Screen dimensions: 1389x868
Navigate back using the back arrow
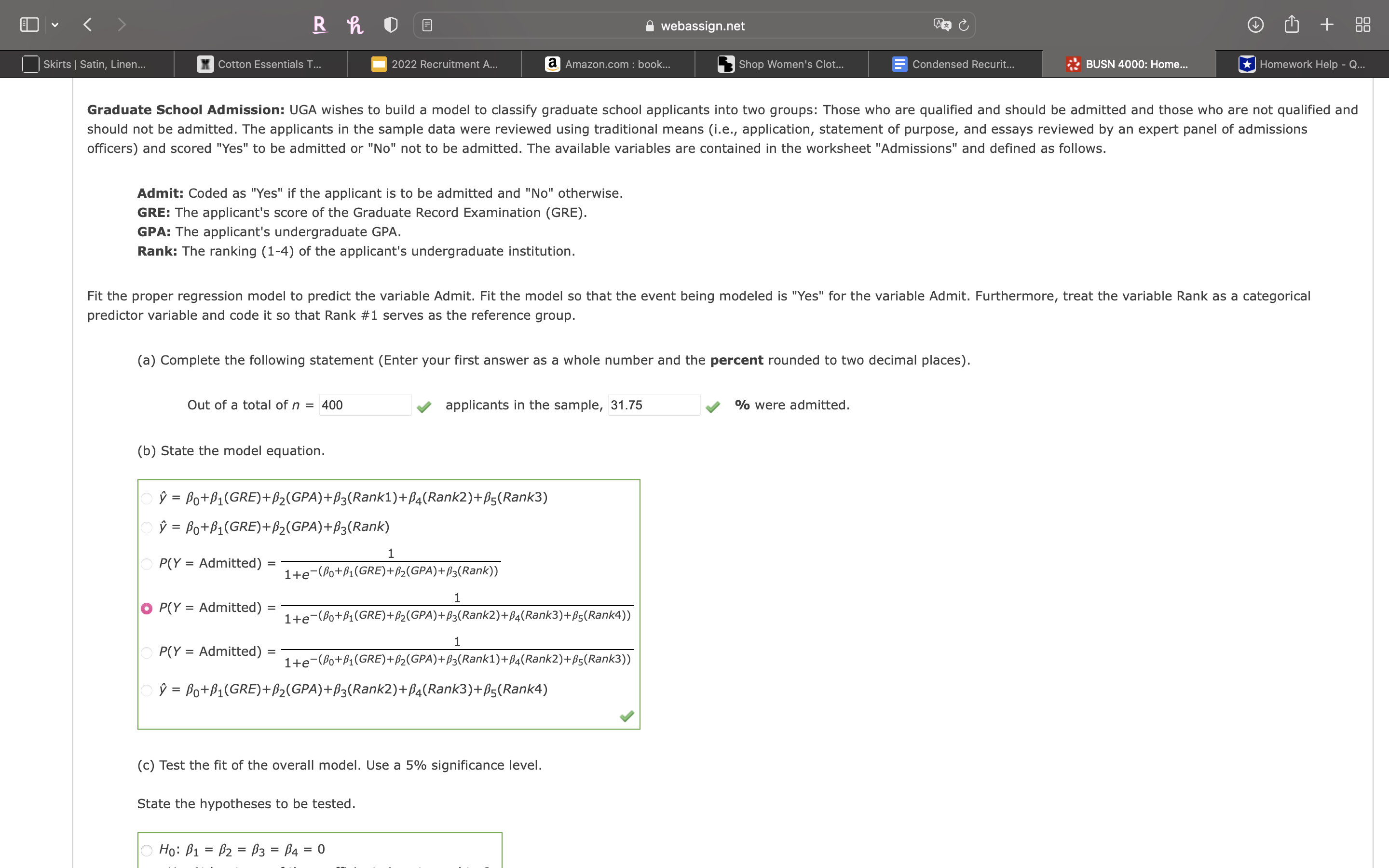click(x=87, y=24)
